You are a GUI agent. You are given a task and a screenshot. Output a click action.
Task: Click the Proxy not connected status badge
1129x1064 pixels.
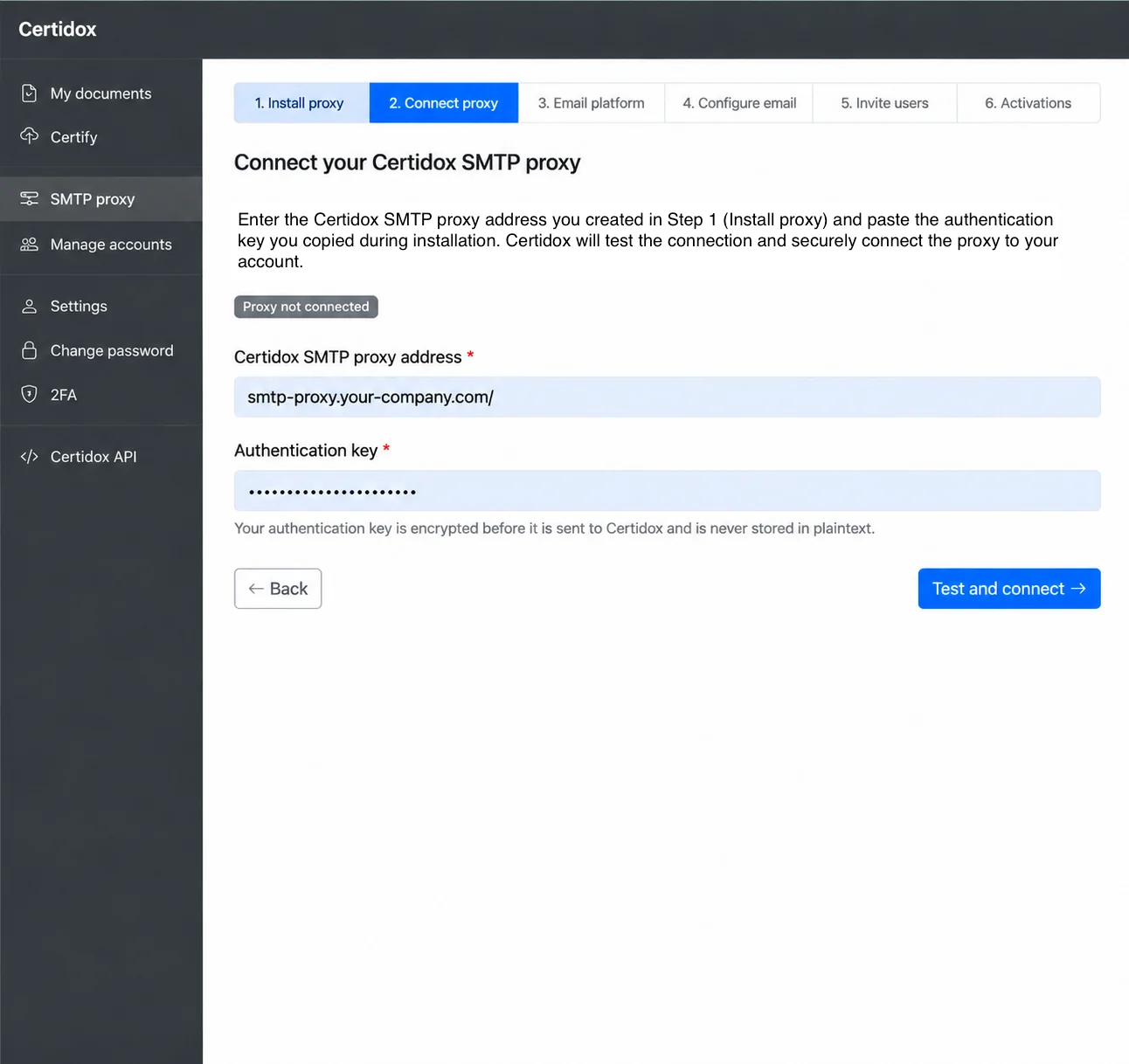(x=306, y=307)
